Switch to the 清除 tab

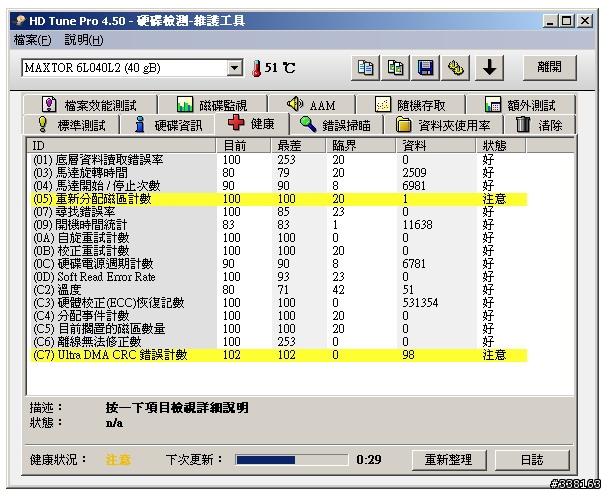pyautogui.click(x=539, y=125)
